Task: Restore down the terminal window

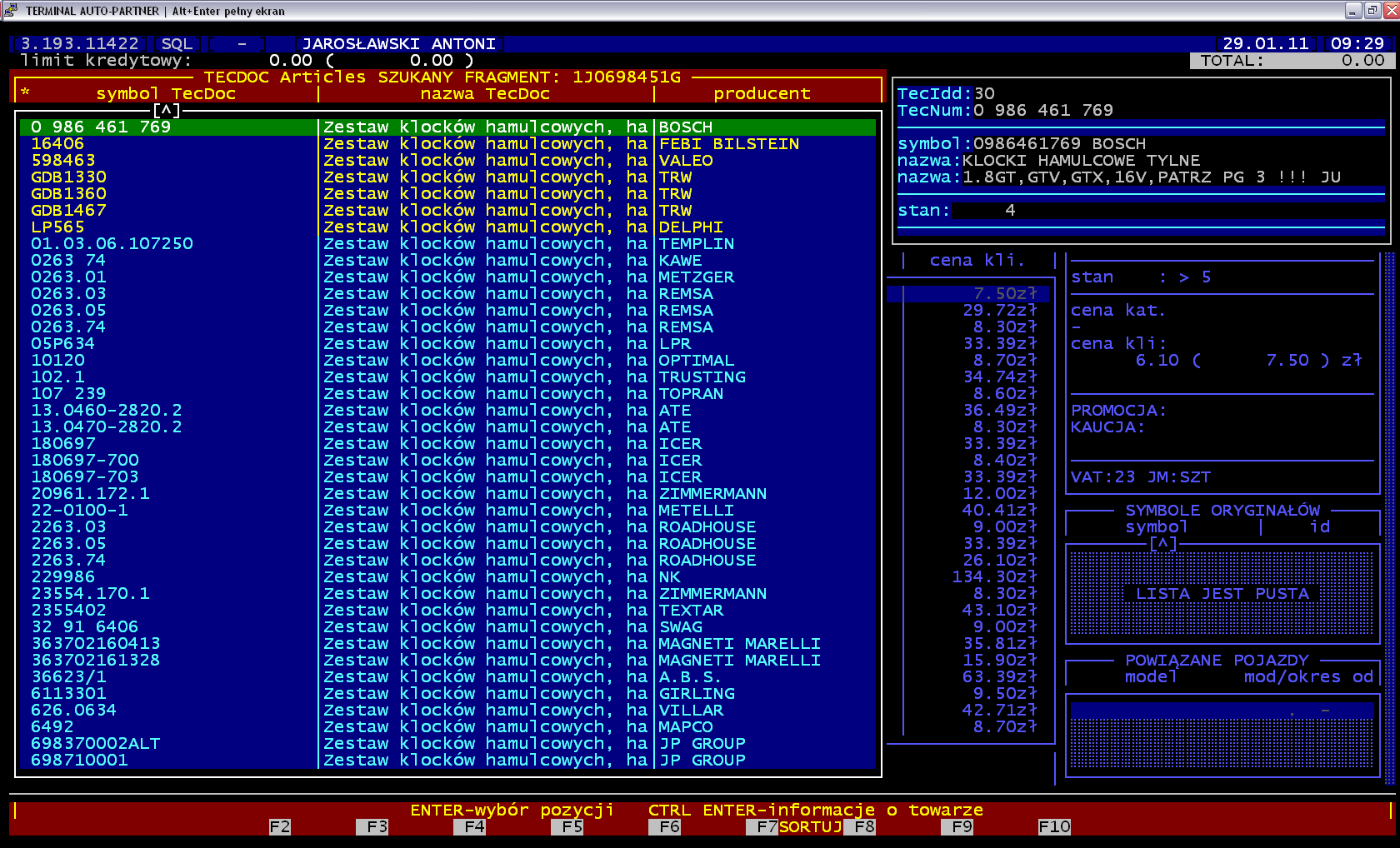Action: click(1372, 10)
